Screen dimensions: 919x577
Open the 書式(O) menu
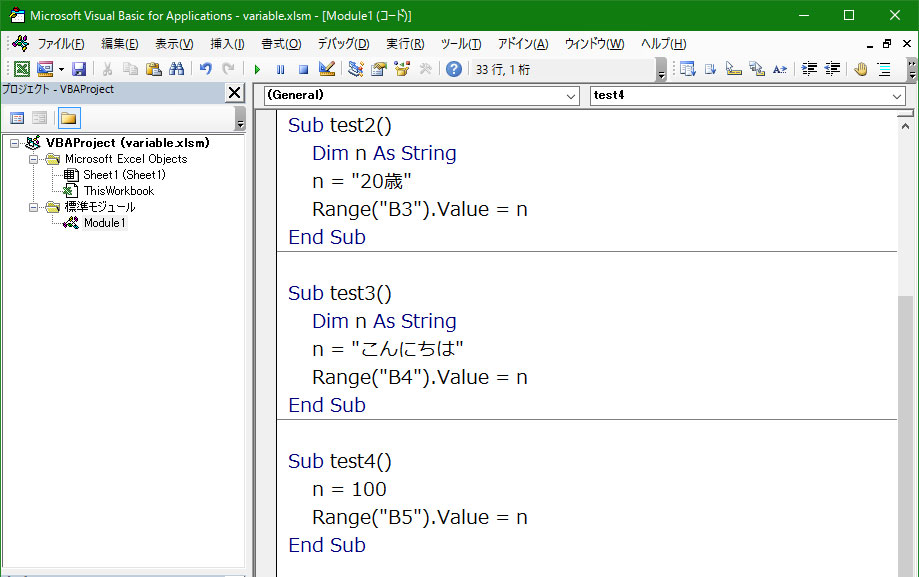(x=281, y=44)
